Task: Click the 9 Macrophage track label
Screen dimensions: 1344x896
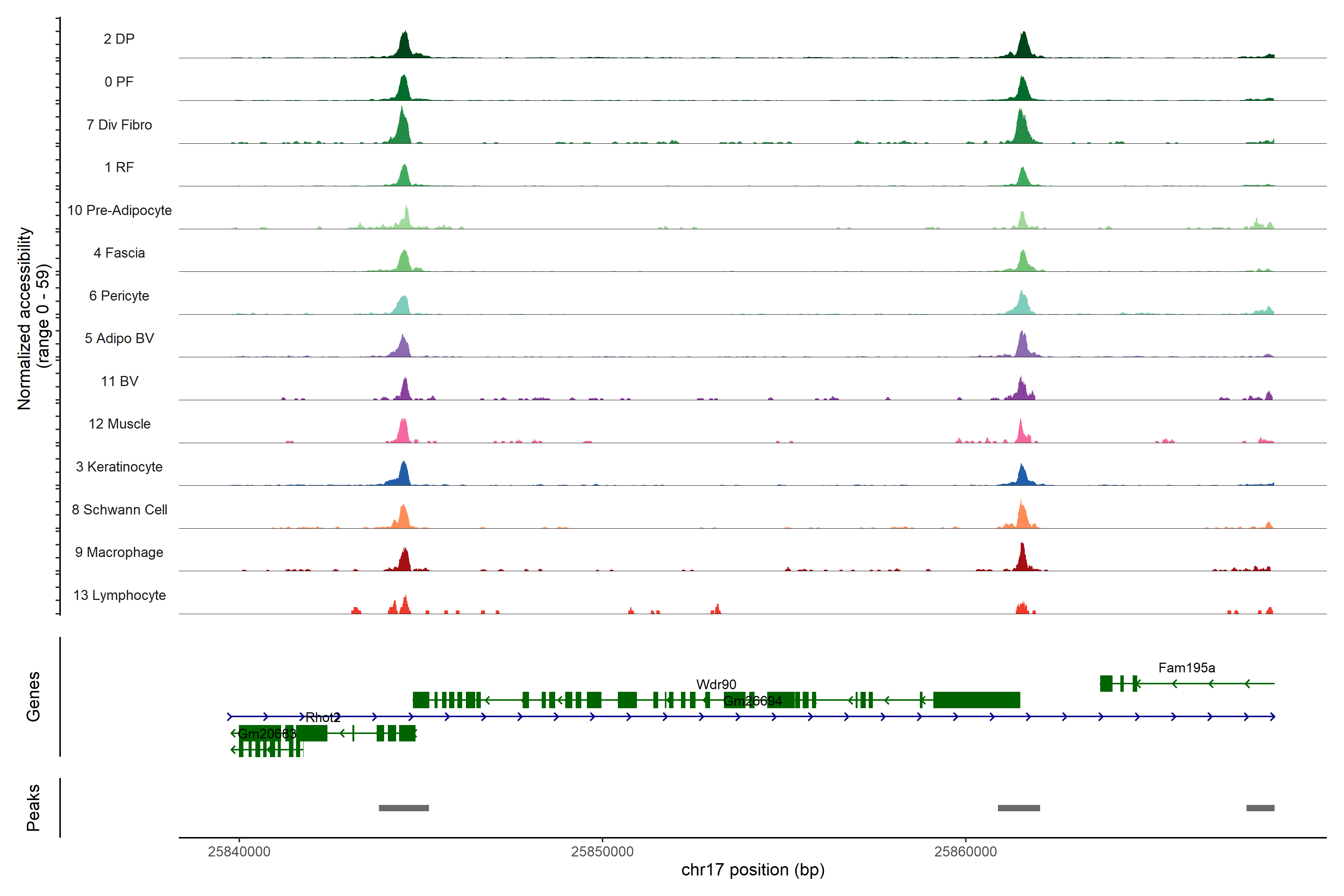Action: pyautogui.click(x=119, y=552)
